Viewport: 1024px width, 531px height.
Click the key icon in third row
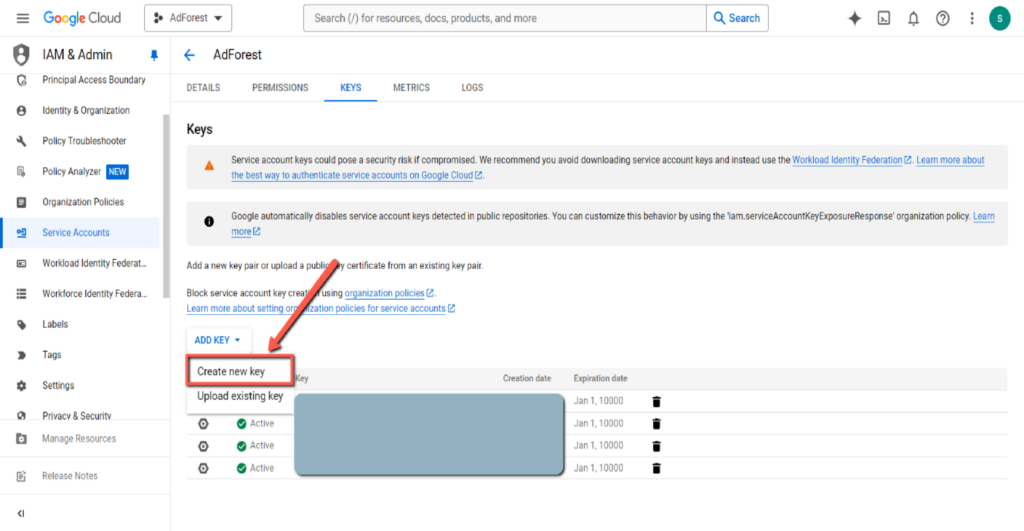pos(203,446)
